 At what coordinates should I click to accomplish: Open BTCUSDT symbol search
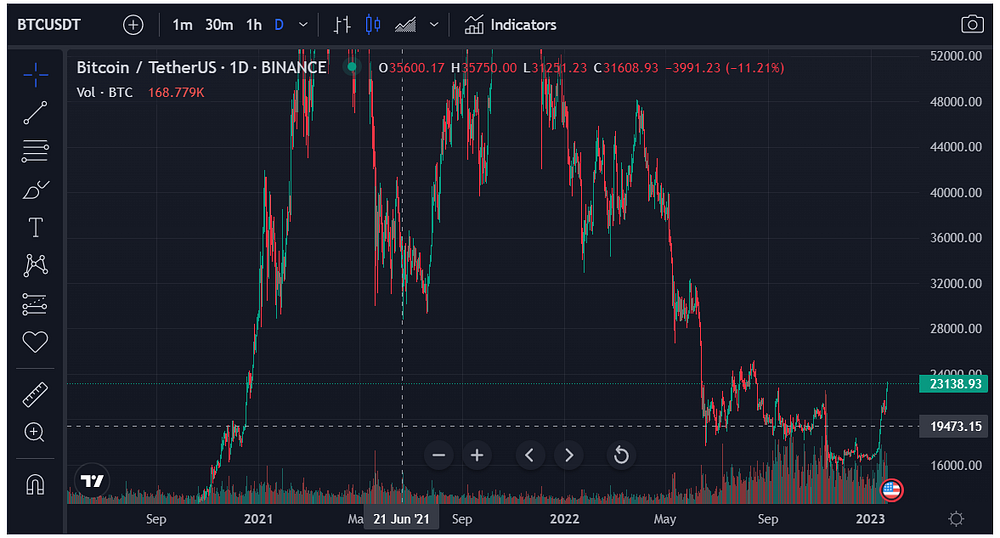pos(48,25)
